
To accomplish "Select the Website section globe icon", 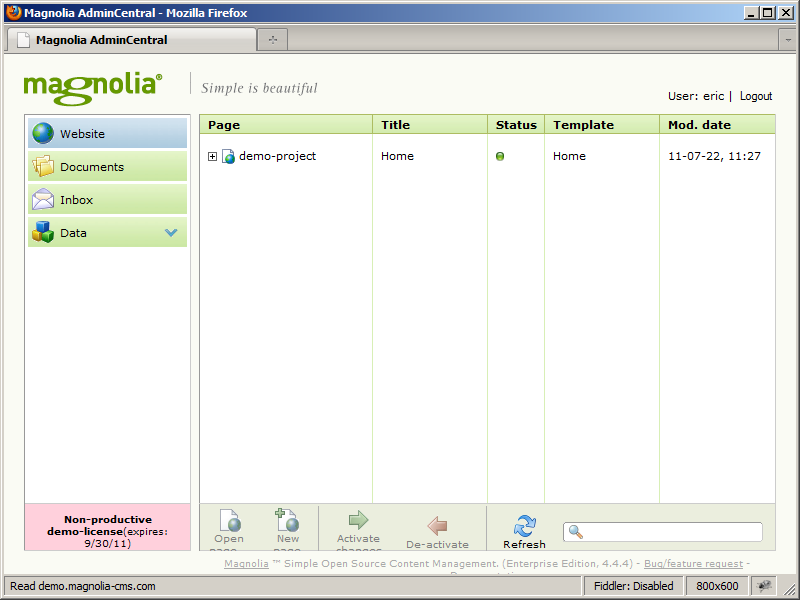I will click(42, 132).
